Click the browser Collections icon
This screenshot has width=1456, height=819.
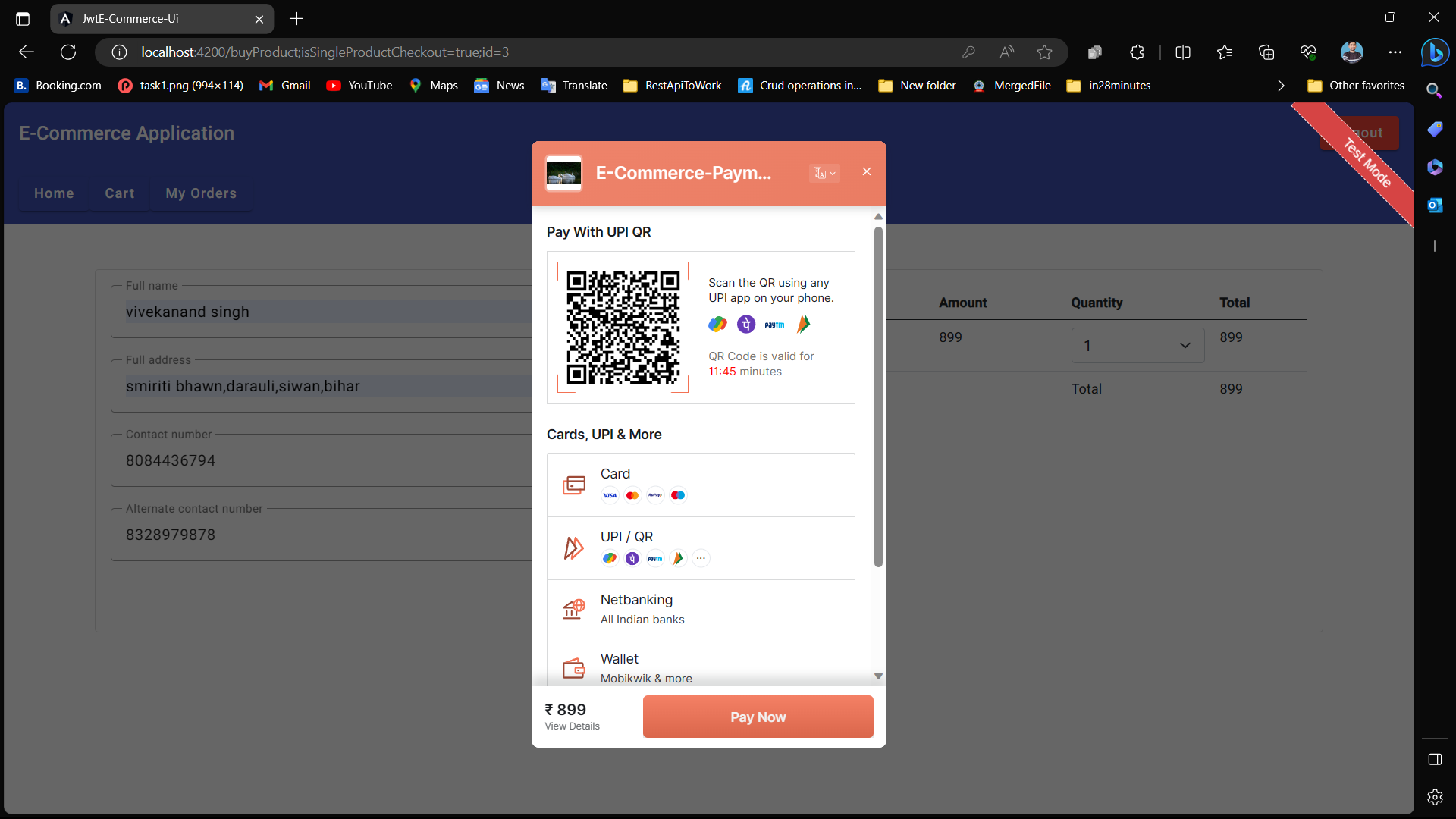[1266, 52]
